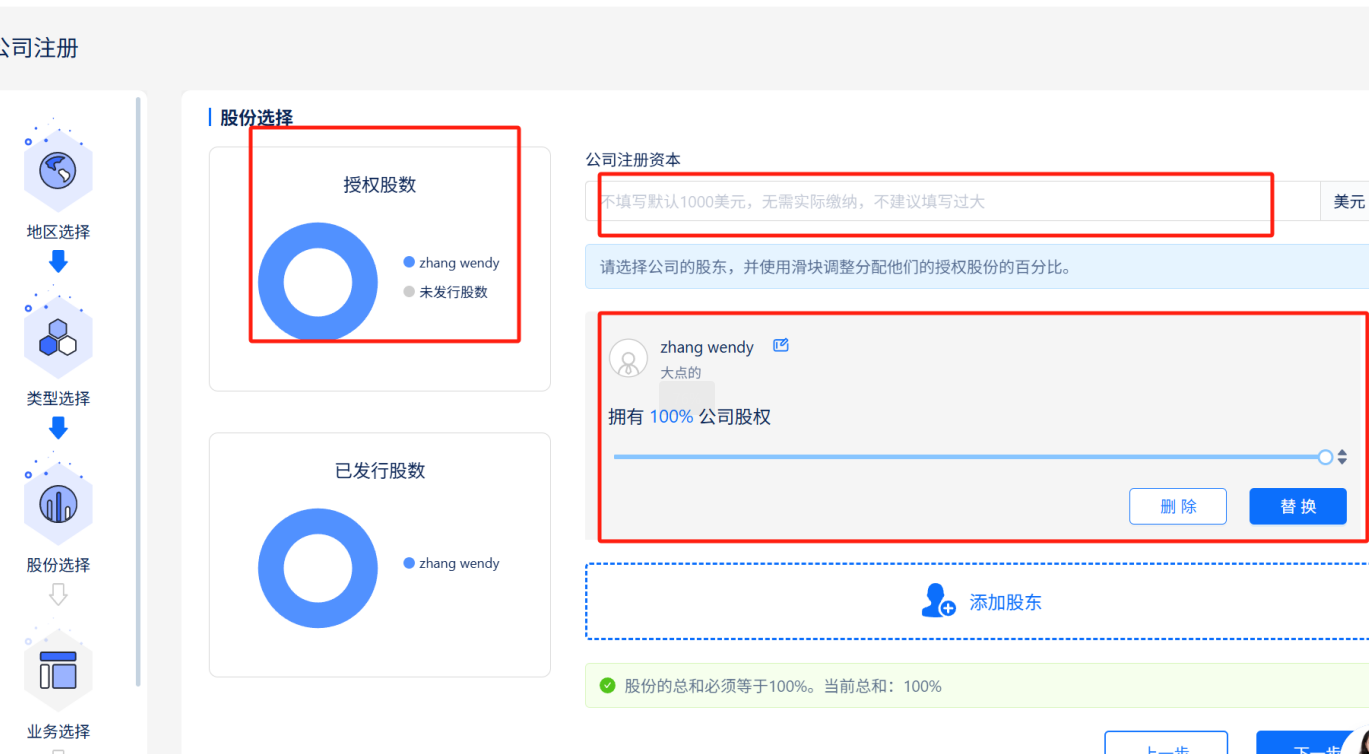Click the 类型选择 hexagons step icon
Image resolution: width=1369 pixels, height=754 pixels.
pos(58,338)
